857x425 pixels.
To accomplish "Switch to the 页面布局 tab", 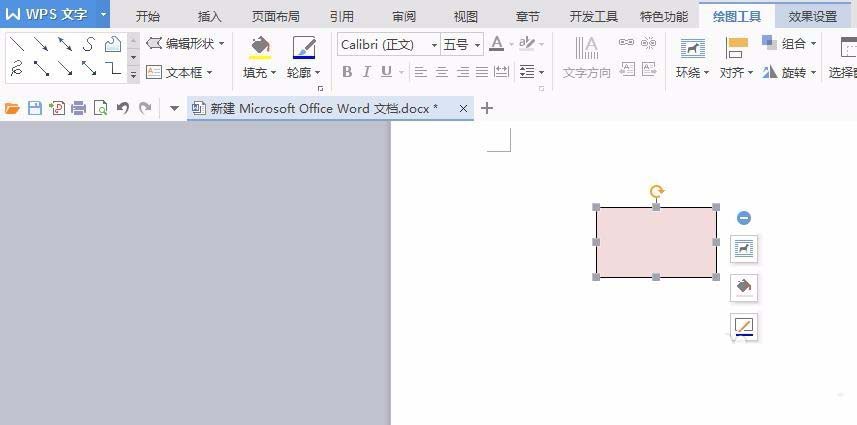I will (x=275, y=16).
